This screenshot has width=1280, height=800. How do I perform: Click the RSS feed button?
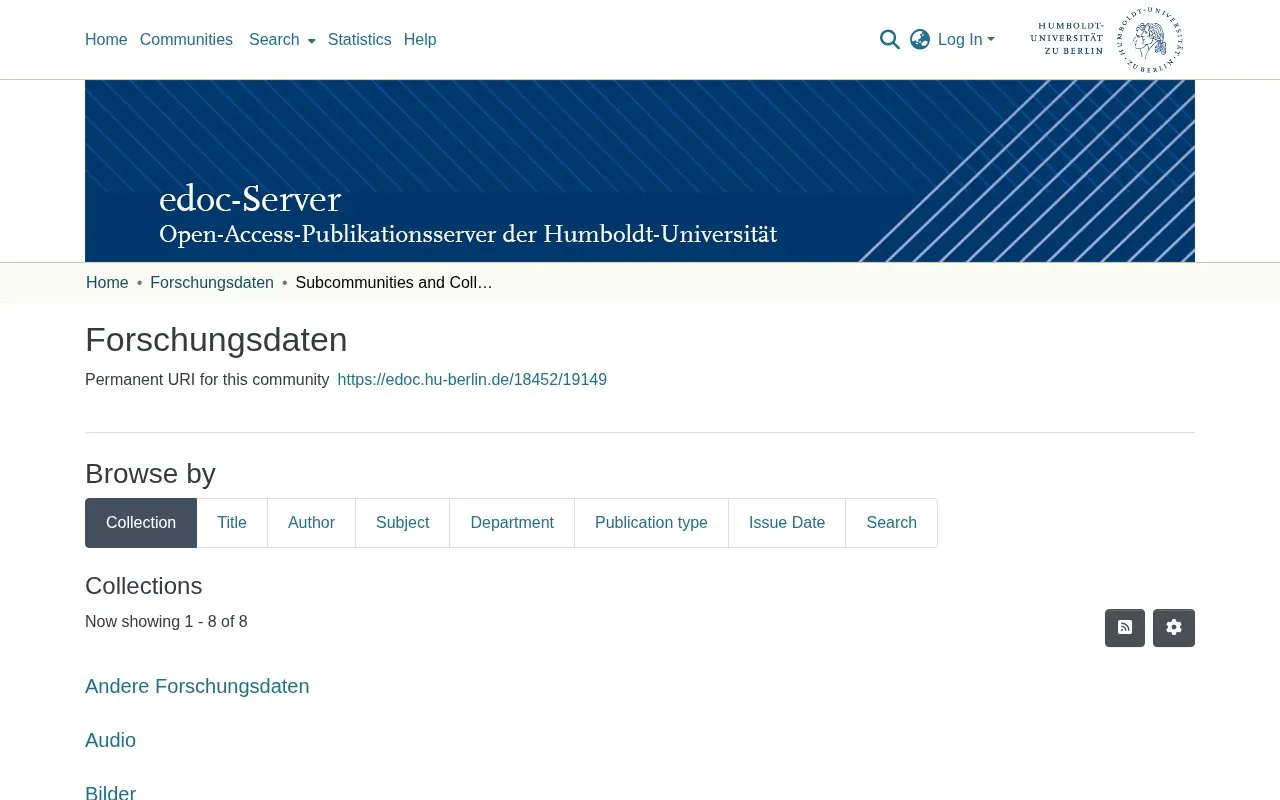[1125, 628]
